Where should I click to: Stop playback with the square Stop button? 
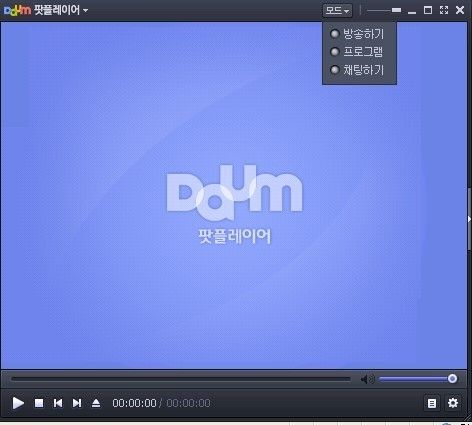pos(39,403)
